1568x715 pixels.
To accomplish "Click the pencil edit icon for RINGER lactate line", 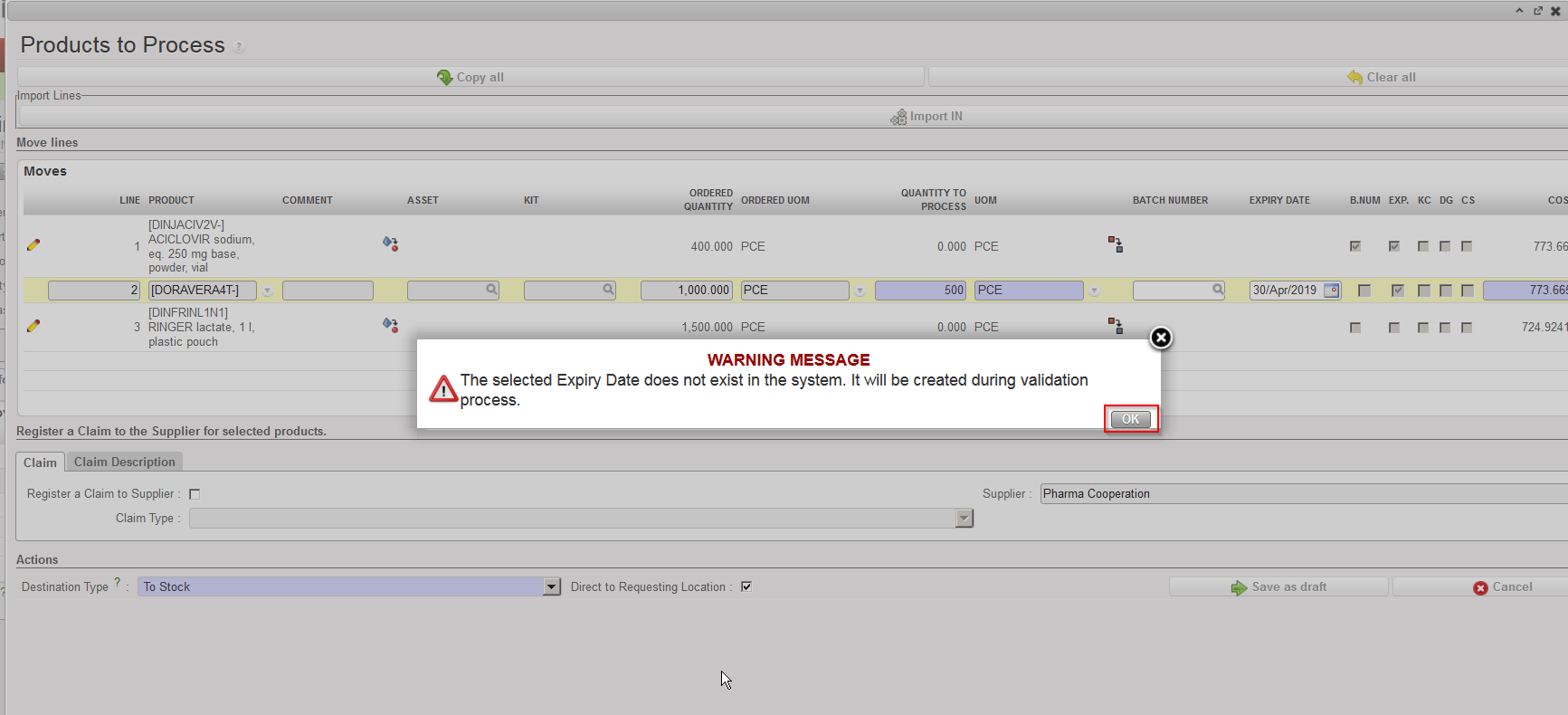I will click(x=33, y=326).
